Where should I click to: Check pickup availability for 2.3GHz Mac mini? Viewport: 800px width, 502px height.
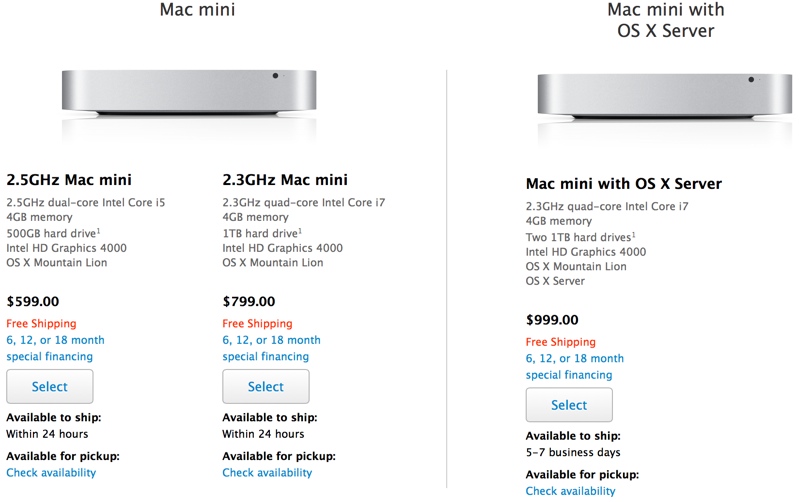point(267,473)
